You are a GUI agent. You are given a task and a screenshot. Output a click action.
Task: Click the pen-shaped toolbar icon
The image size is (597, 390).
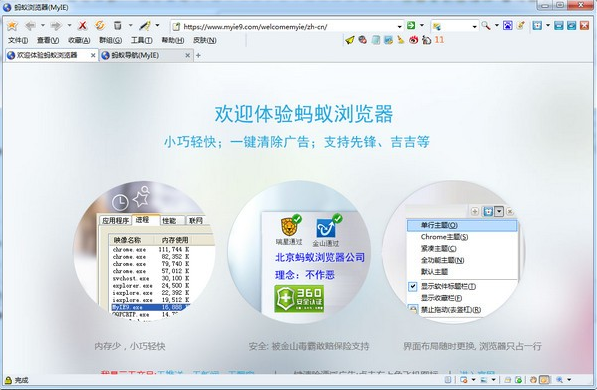coord(145,26)
